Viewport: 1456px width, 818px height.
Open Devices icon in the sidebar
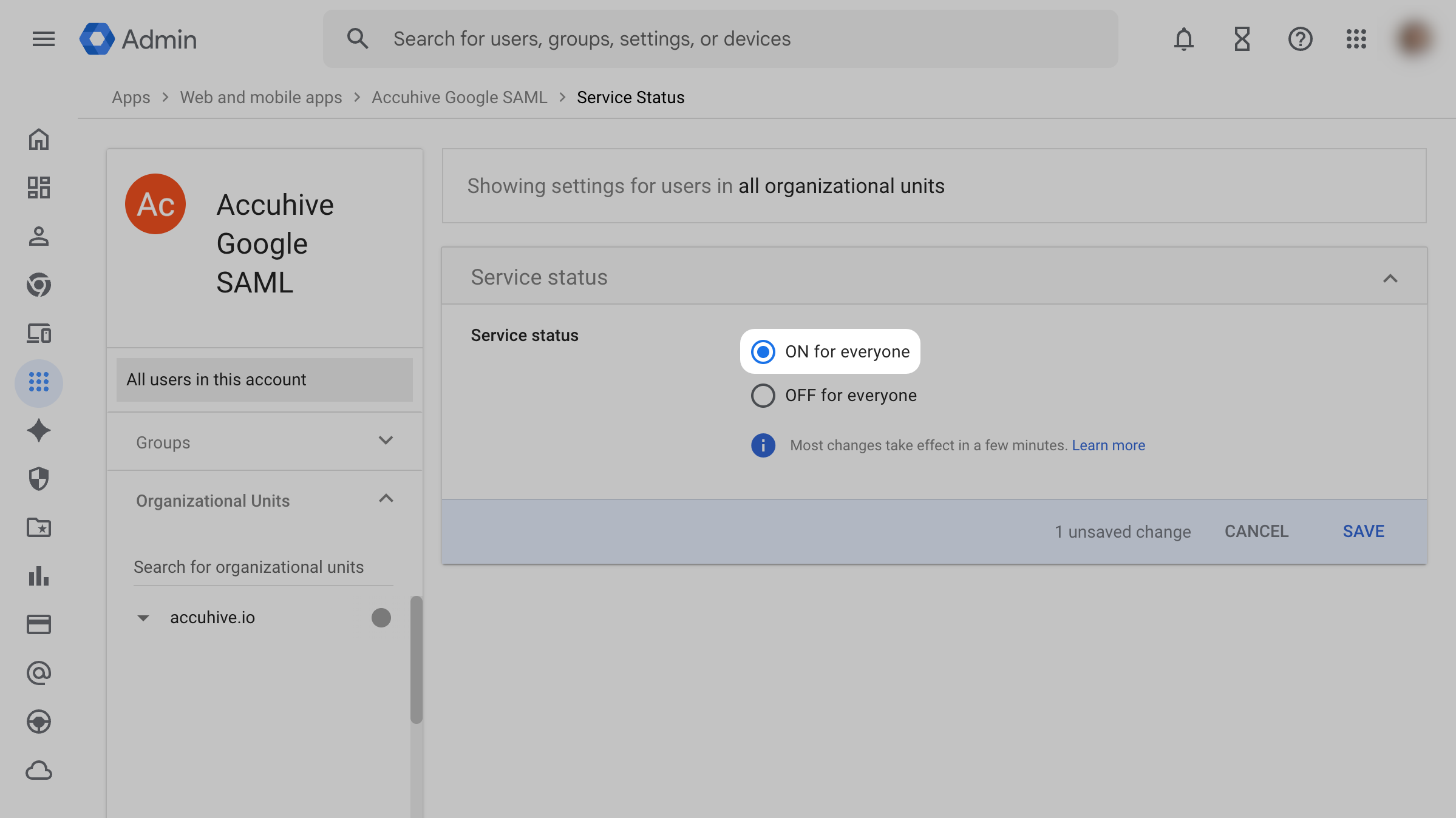click(39, 333)
